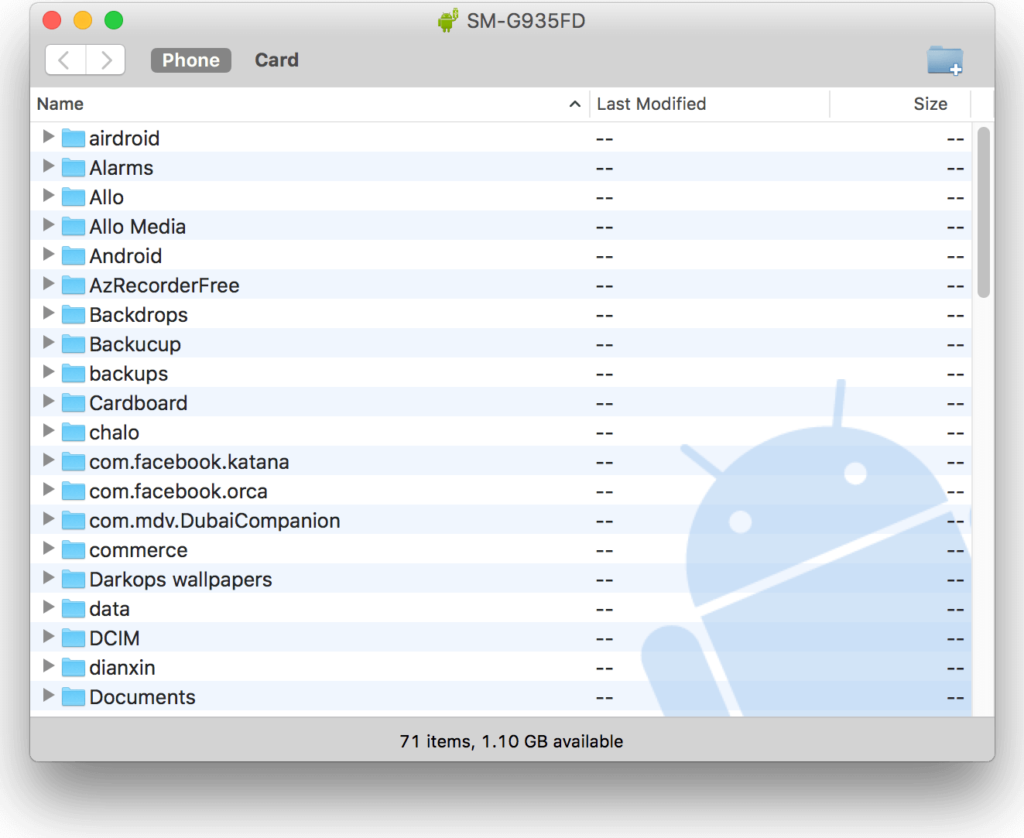Click the "Backucup" folder name
Screen dimensions: 1024x838
point(135,344)
